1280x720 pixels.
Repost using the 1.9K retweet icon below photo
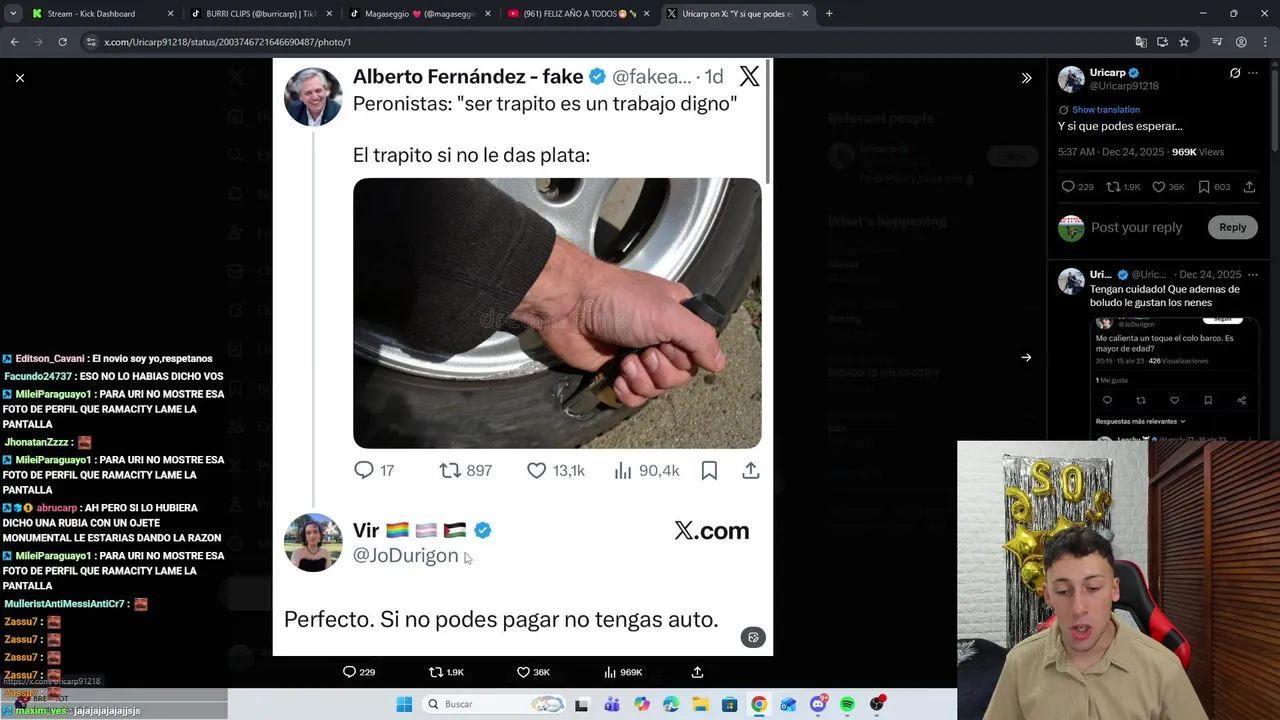click(445, 672)
